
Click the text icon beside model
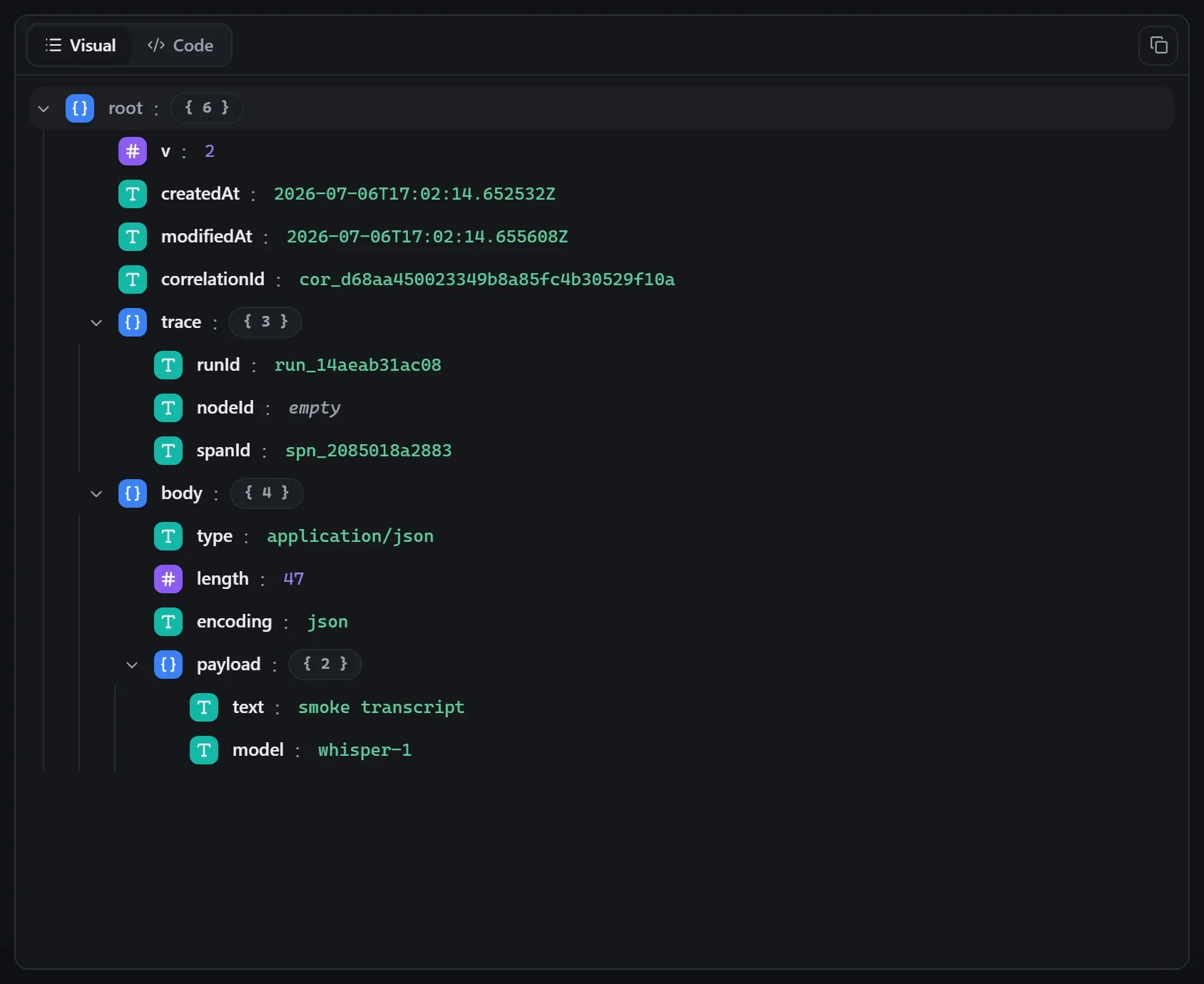204,750
